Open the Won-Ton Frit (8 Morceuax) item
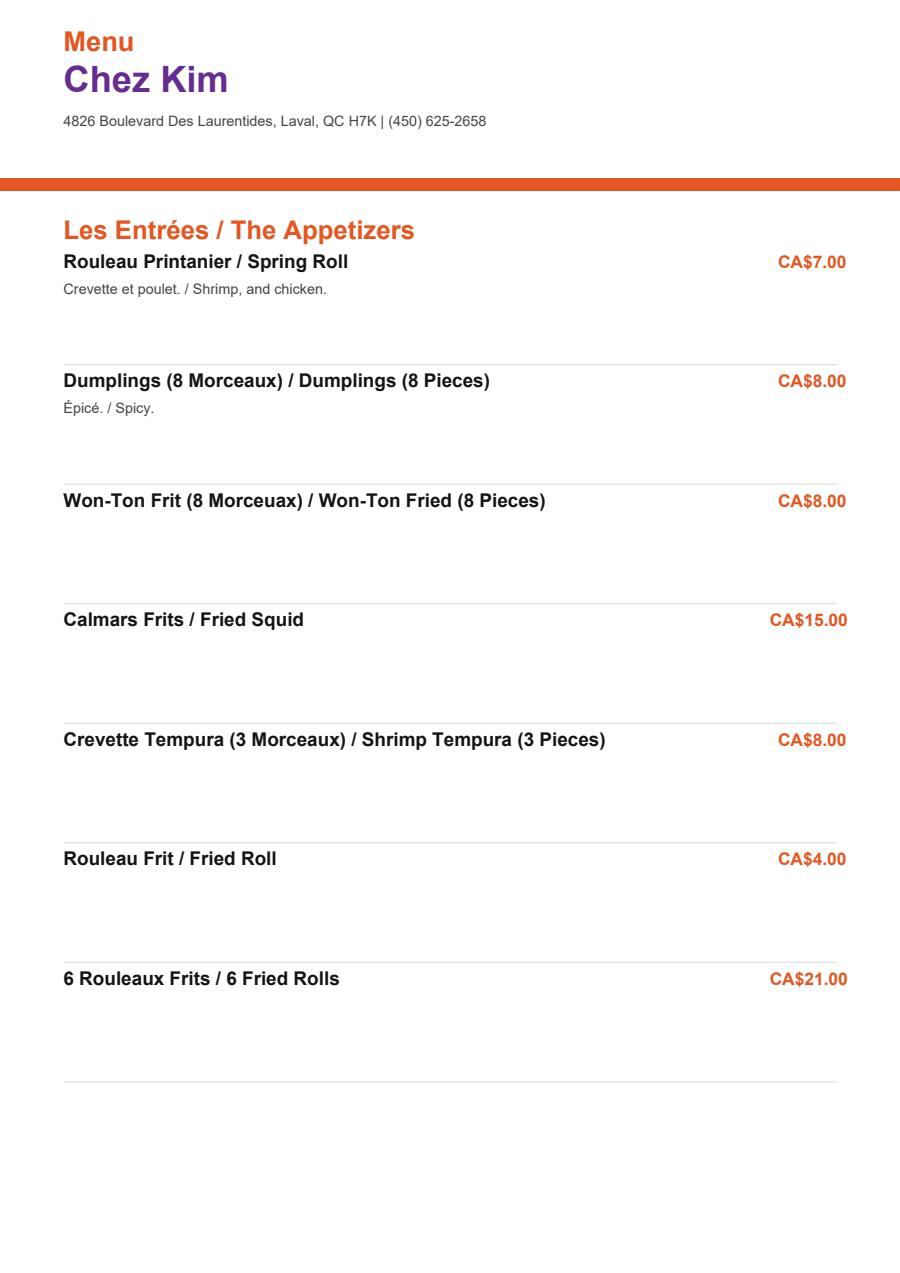Screen dimensions: 900x1273 coord(305,501)
